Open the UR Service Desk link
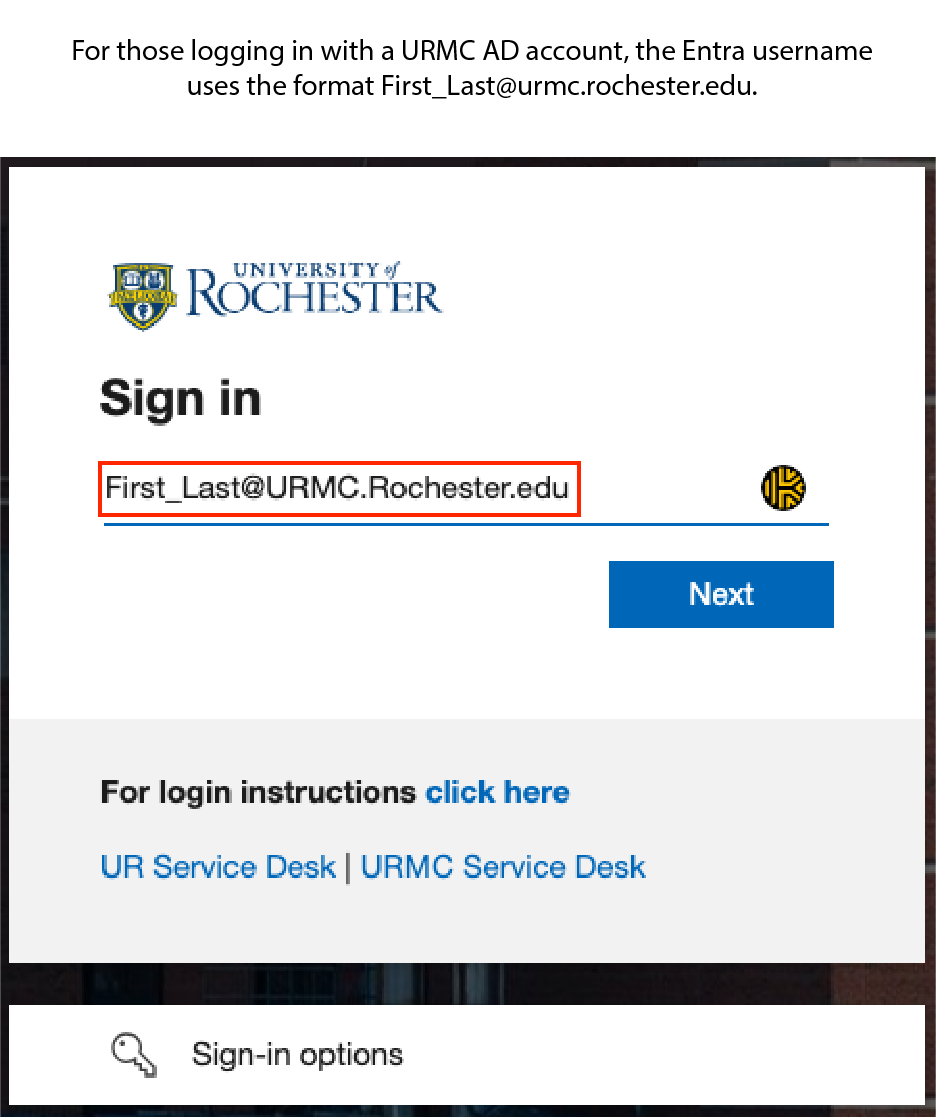Screen dimensions: 936x1118 click(218, 867)
